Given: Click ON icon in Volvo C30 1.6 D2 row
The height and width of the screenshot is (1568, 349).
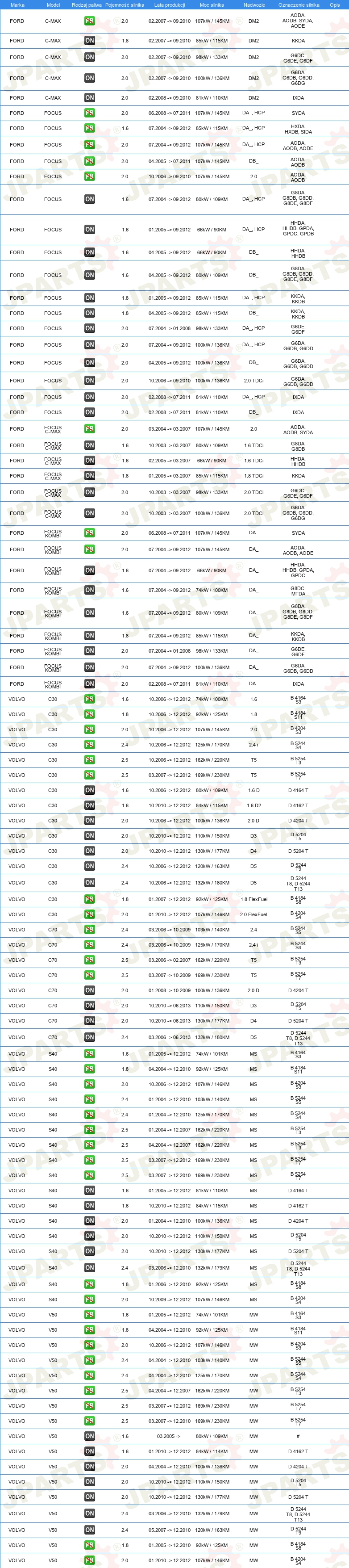Looking at the screenshot, I should click(x=89, y=806).
